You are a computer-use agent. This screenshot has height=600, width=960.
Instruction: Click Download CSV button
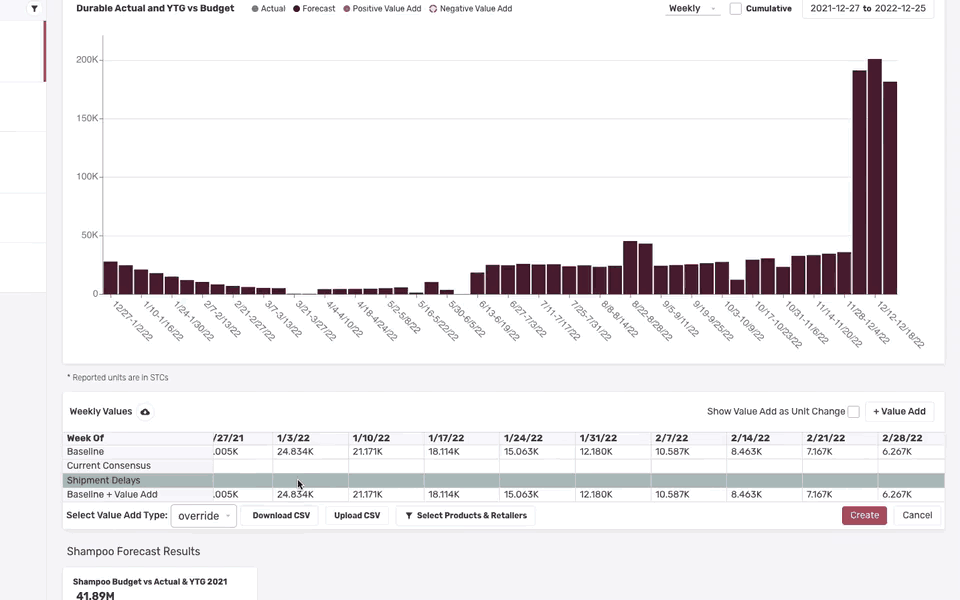[x=279, y=516]
